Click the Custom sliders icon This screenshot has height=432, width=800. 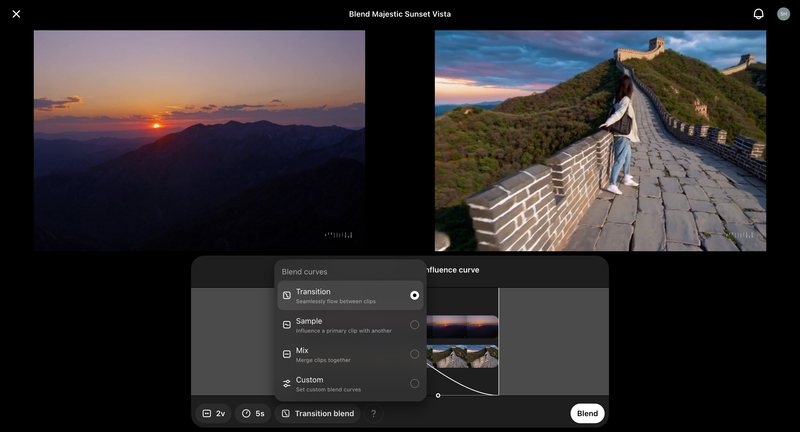[287, 383]
